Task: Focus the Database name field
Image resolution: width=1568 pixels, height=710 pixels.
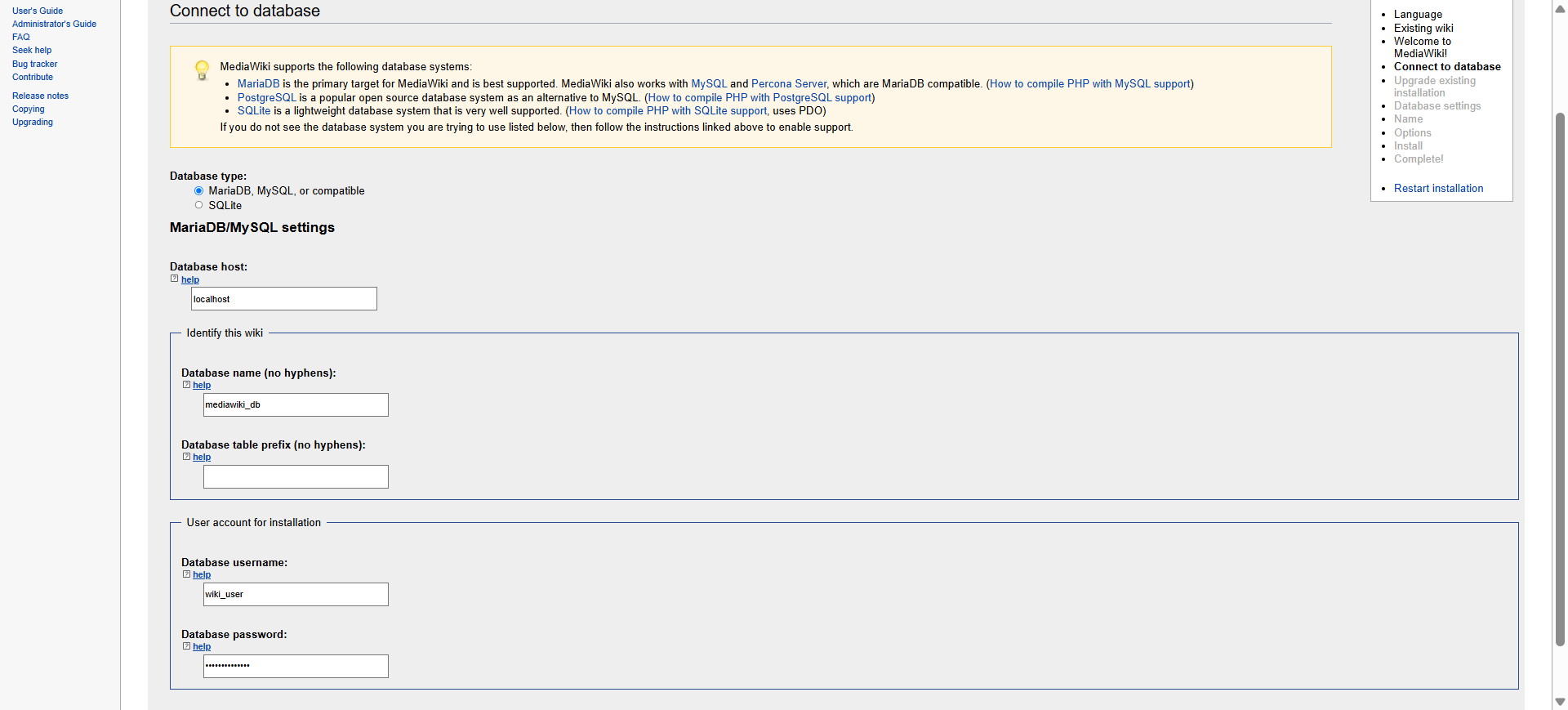Action: pos(296,404)
